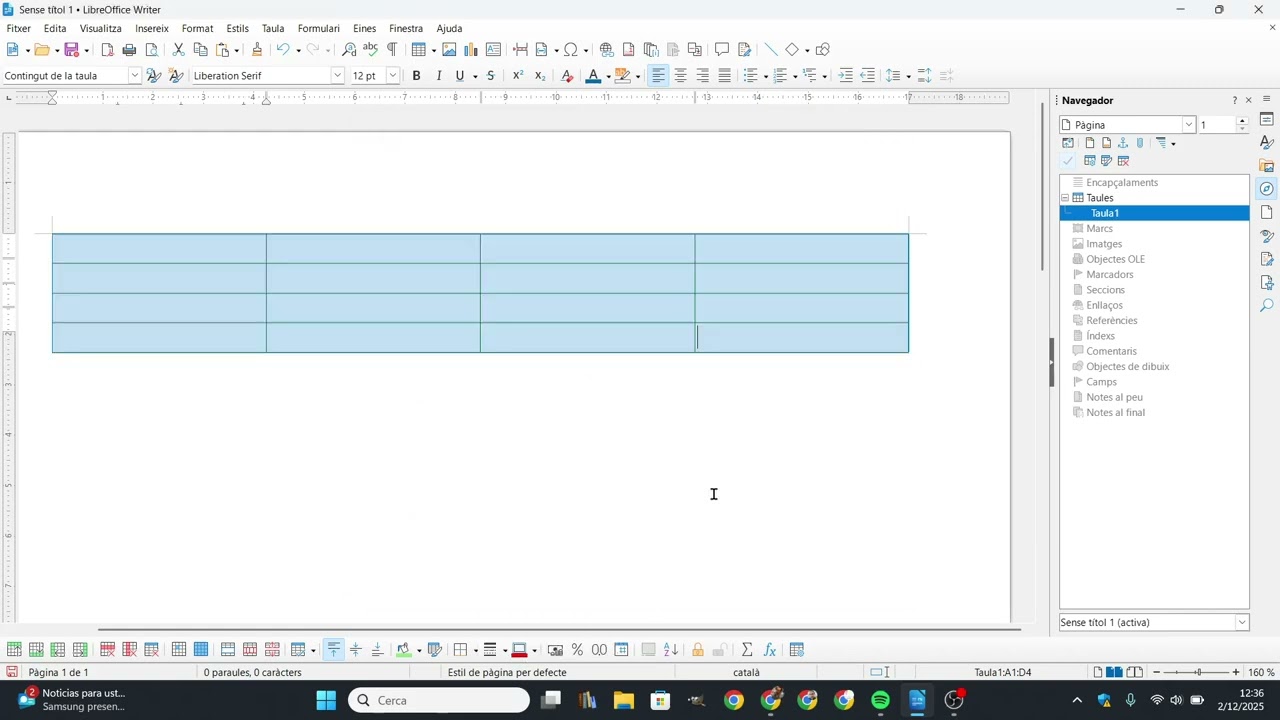Image resolution: width=1280 pixels, height=720 pixels.
Task: Open the Eines menu
Action: click(364, 29)
